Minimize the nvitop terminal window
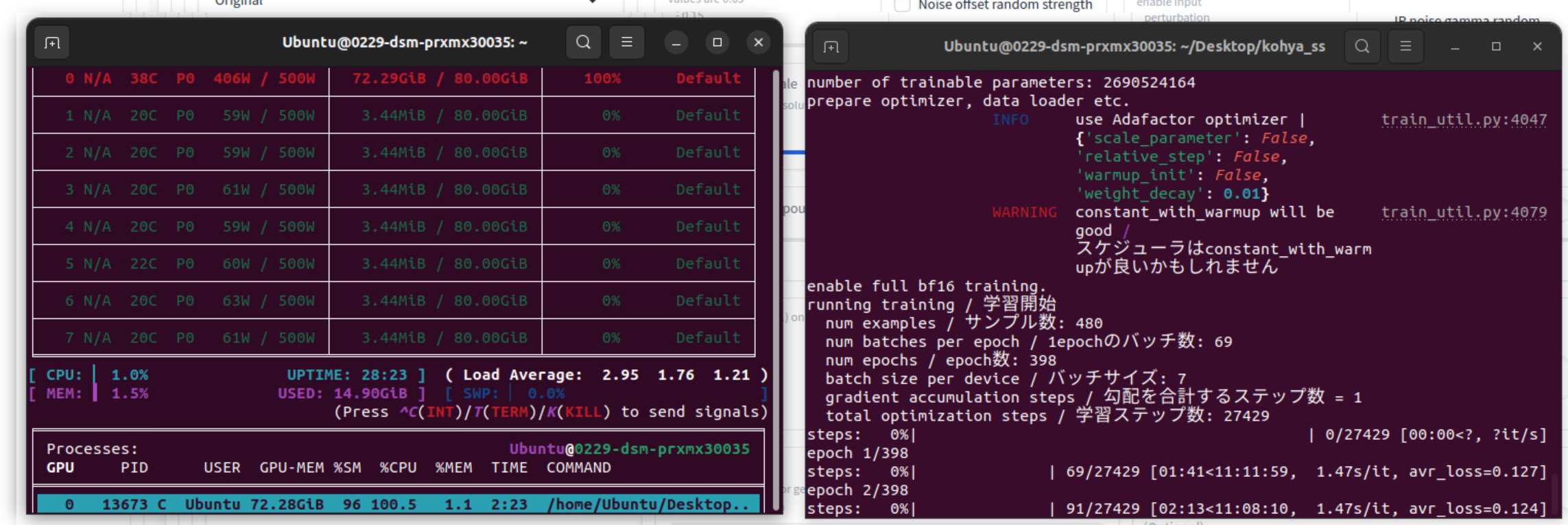The width and height of the screenshot is (1568, 525). click(x=676, y=43)
